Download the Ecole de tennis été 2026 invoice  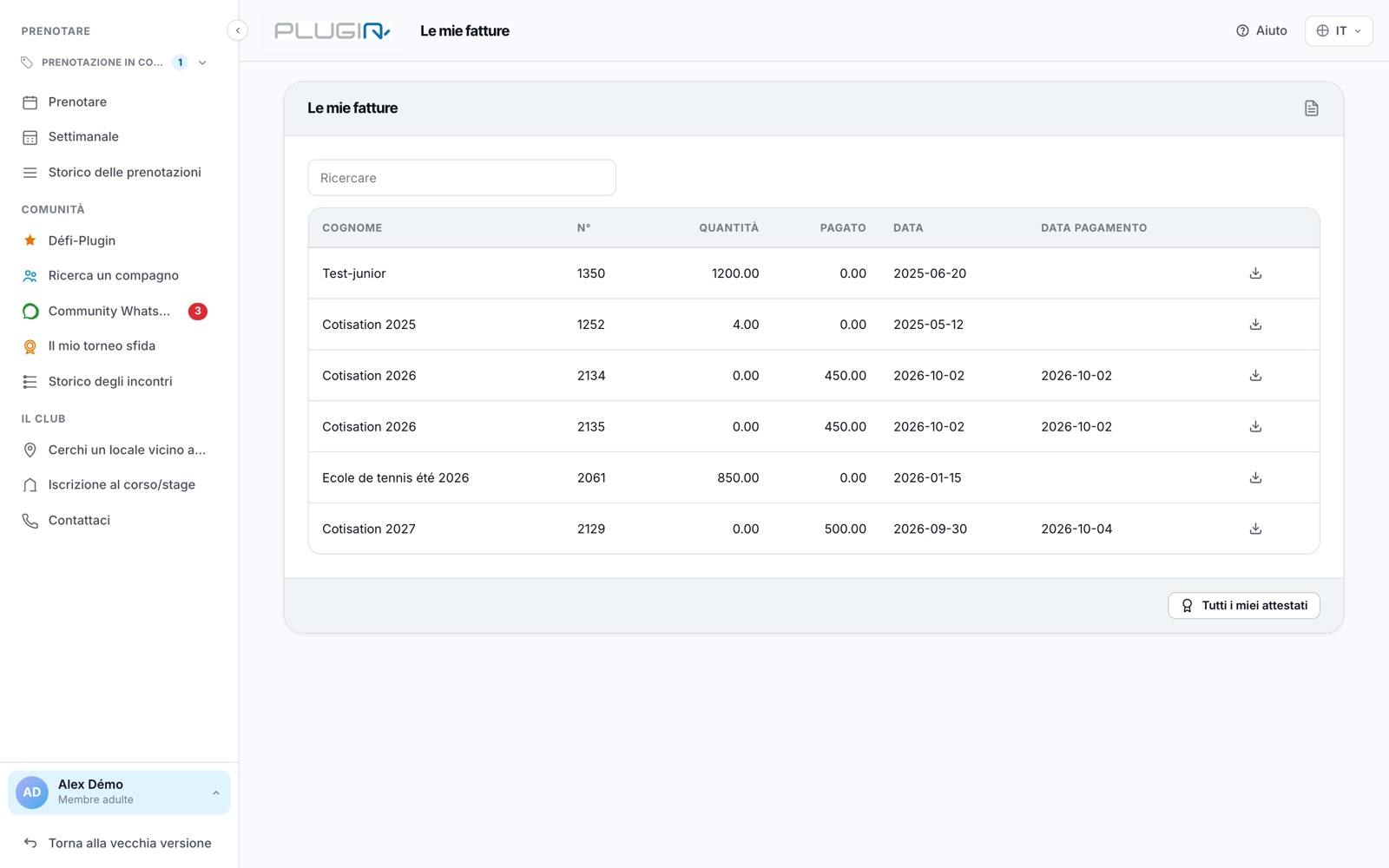click(x=1255, y=477)
